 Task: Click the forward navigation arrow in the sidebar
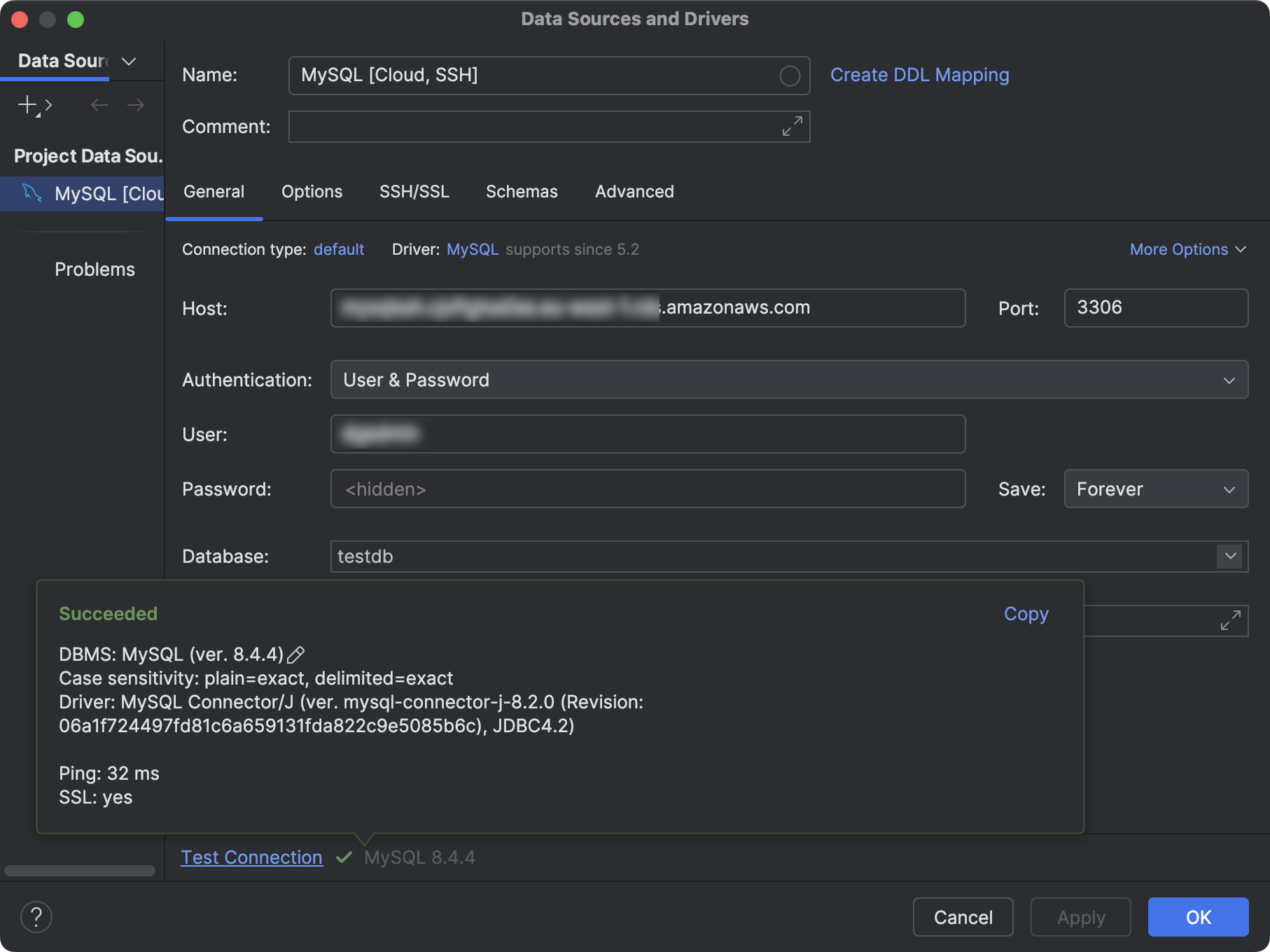click(136, 104)
